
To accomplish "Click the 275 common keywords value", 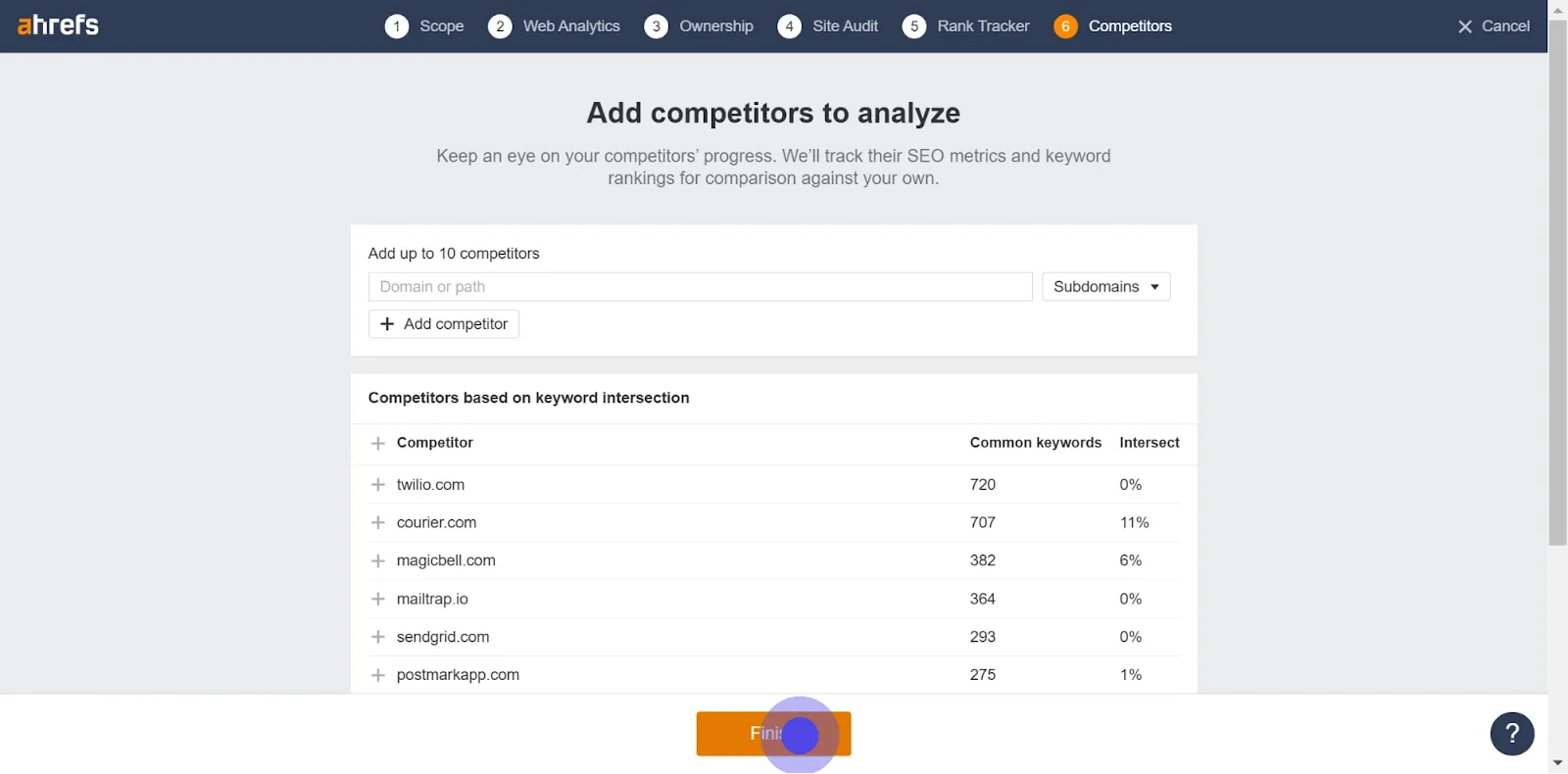I will tap(983, 675).
